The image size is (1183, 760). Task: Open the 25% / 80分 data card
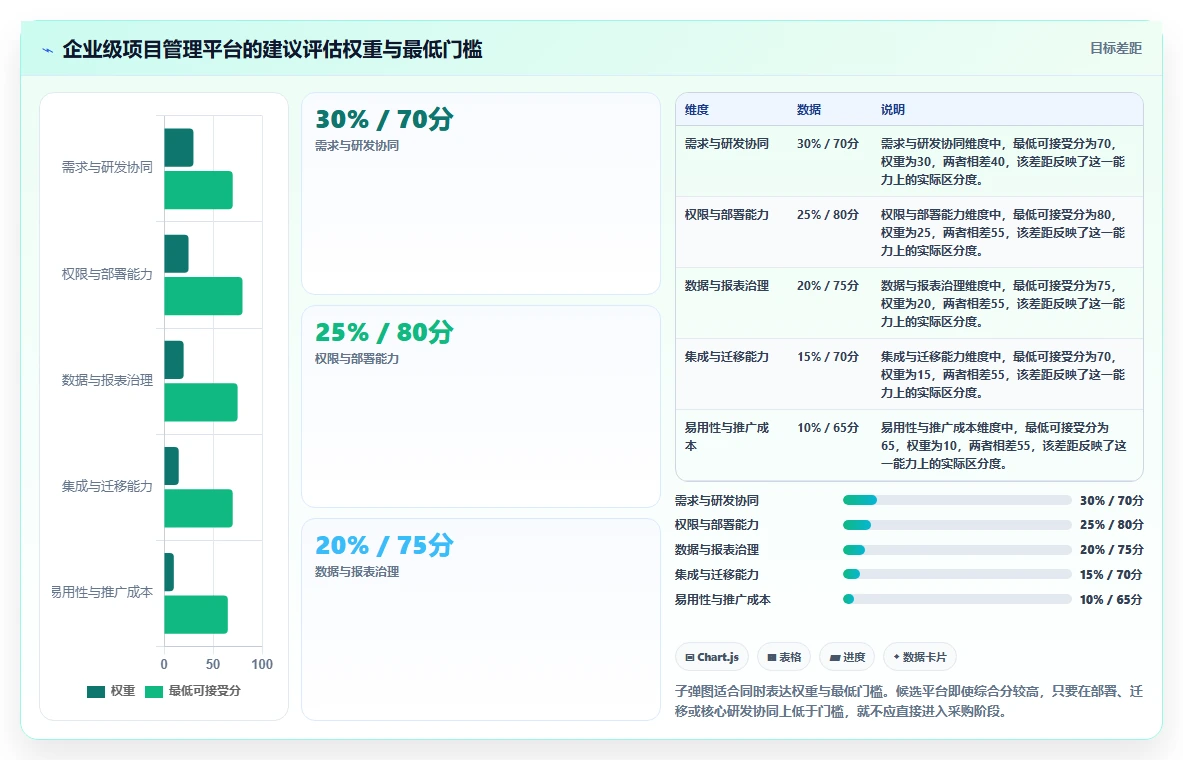[x=481, y=406]
